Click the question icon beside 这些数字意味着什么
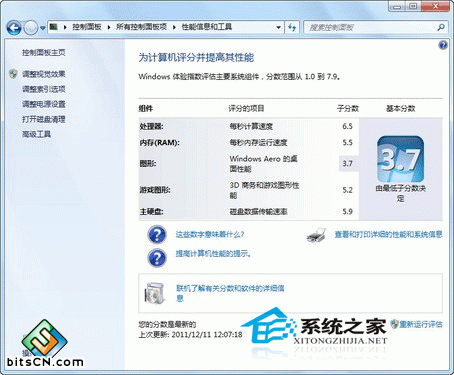The width and height of the screenshot is (454, 375). click(x=157, y=234)
